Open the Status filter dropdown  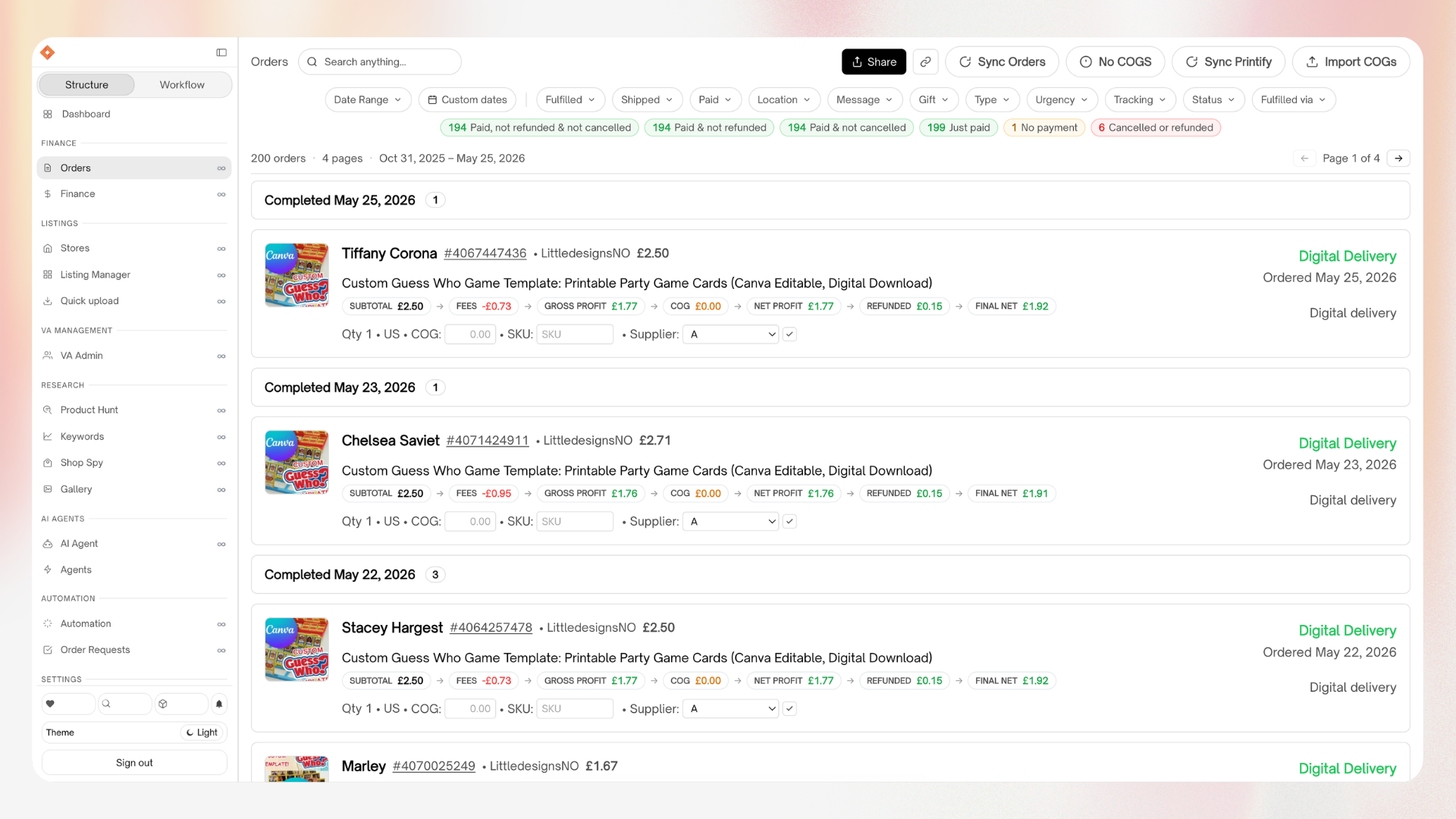(1213, 99)
